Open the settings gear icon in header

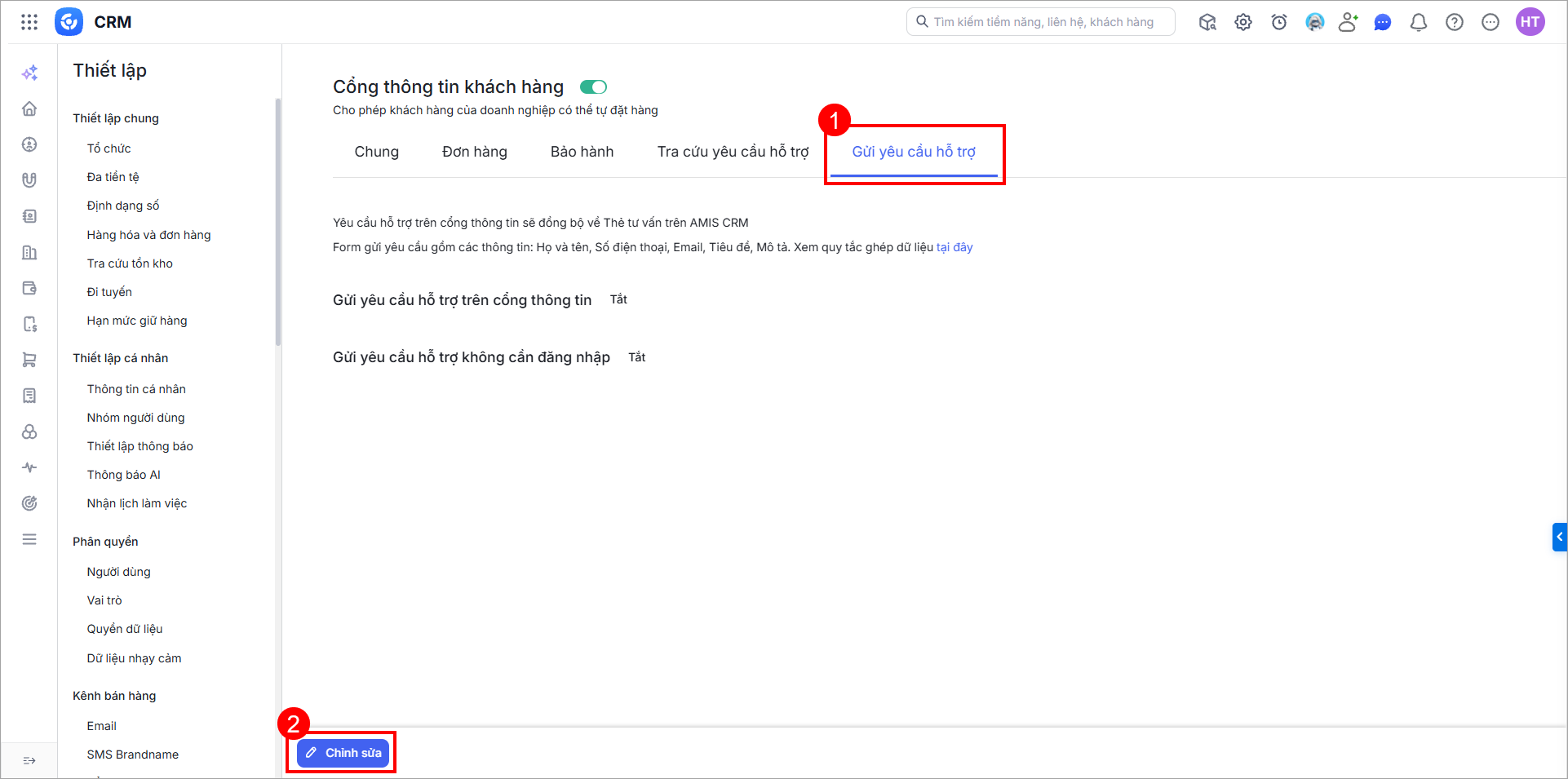tap(1243, 22)
